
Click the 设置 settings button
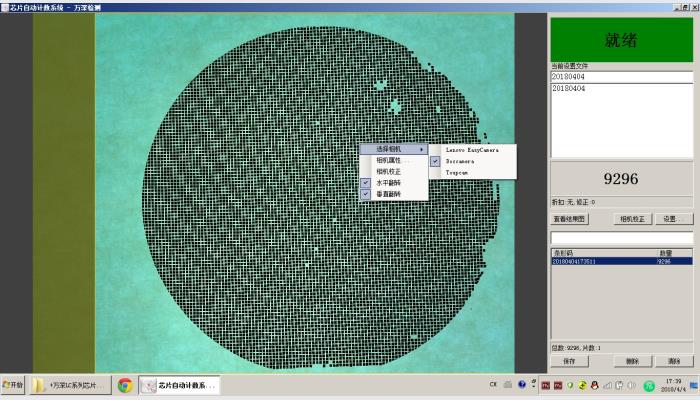coord(672,218)
